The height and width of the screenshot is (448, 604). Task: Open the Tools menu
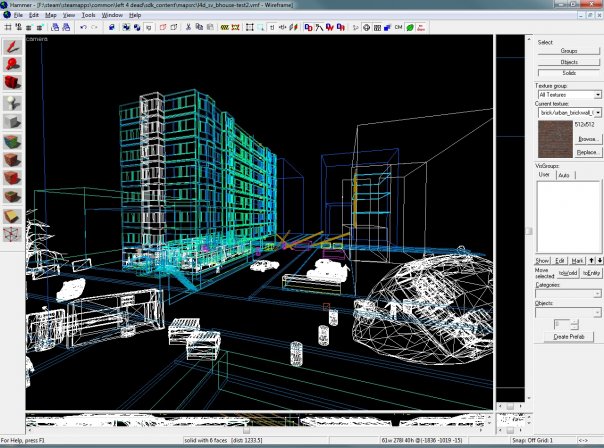[88, 15]
